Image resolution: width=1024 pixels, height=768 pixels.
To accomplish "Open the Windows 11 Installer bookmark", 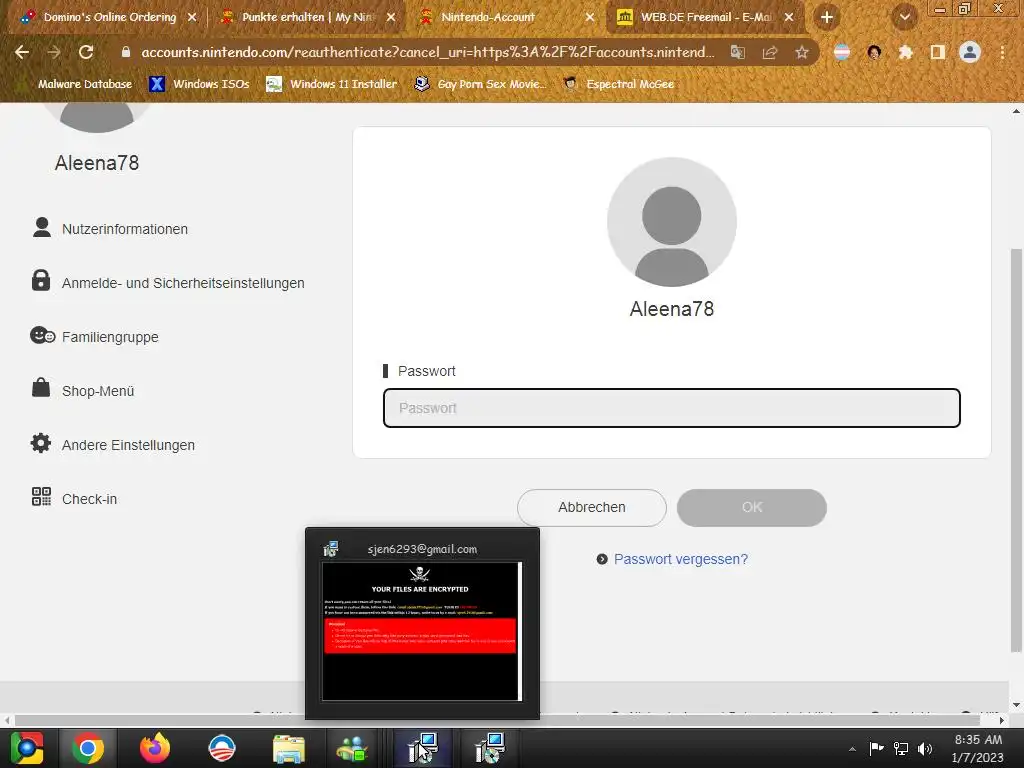I will (332, 84).
